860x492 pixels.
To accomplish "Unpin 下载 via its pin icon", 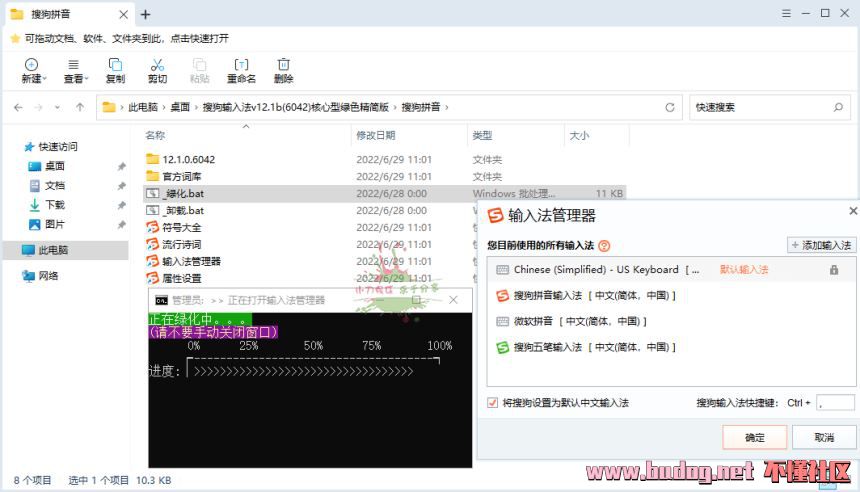I will (121, 205).
